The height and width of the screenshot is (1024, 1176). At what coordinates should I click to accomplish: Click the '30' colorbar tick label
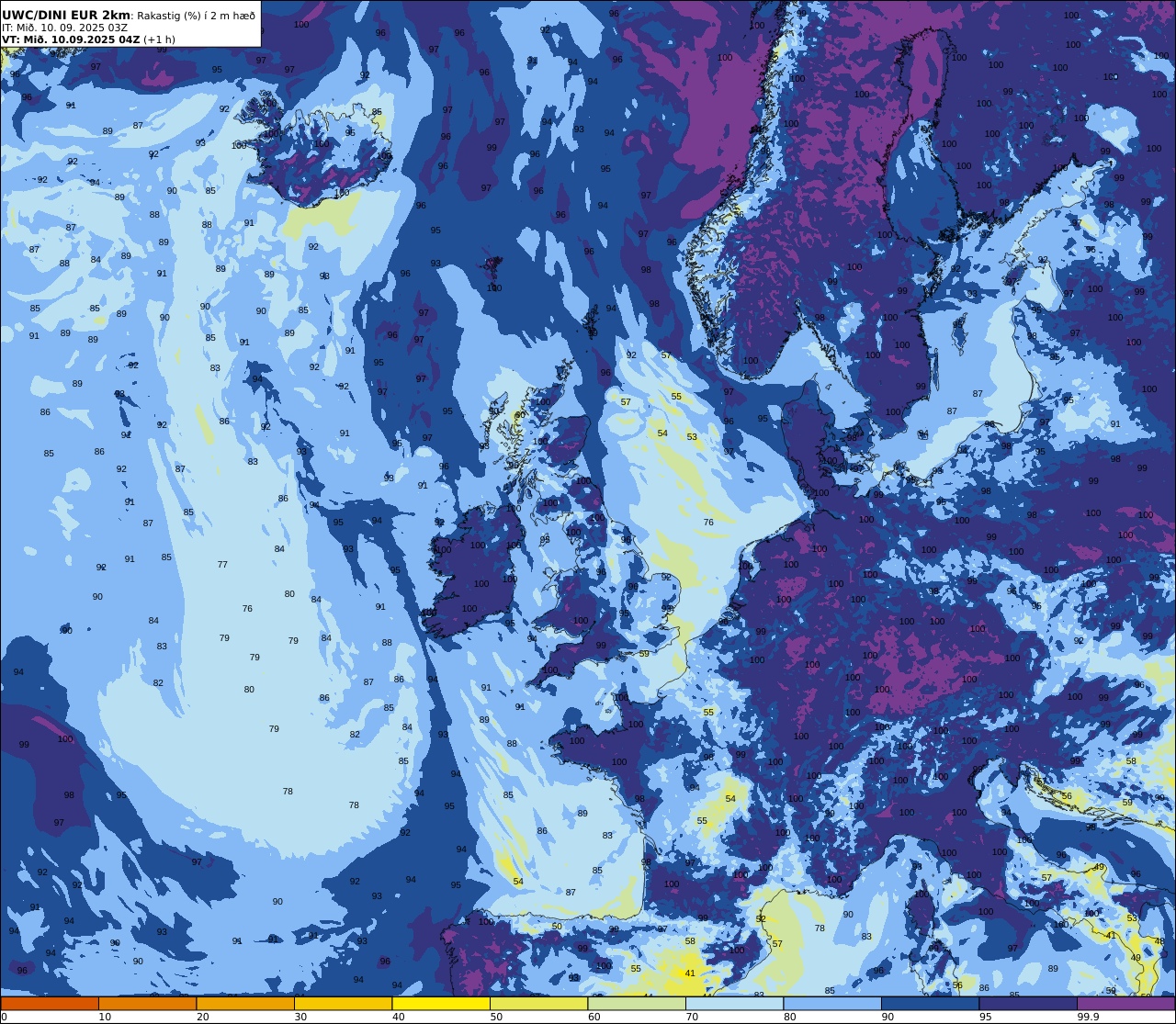(x=300, y=1017)
